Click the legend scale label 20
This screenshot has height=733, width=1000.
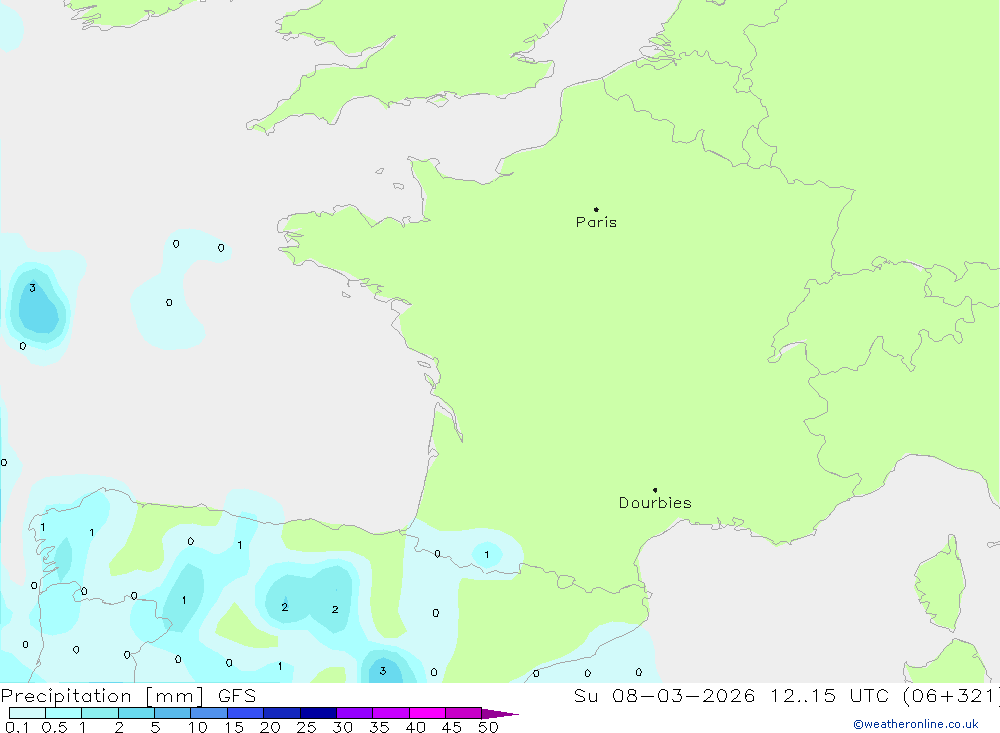pyautogui.click(x=270, y=727)
